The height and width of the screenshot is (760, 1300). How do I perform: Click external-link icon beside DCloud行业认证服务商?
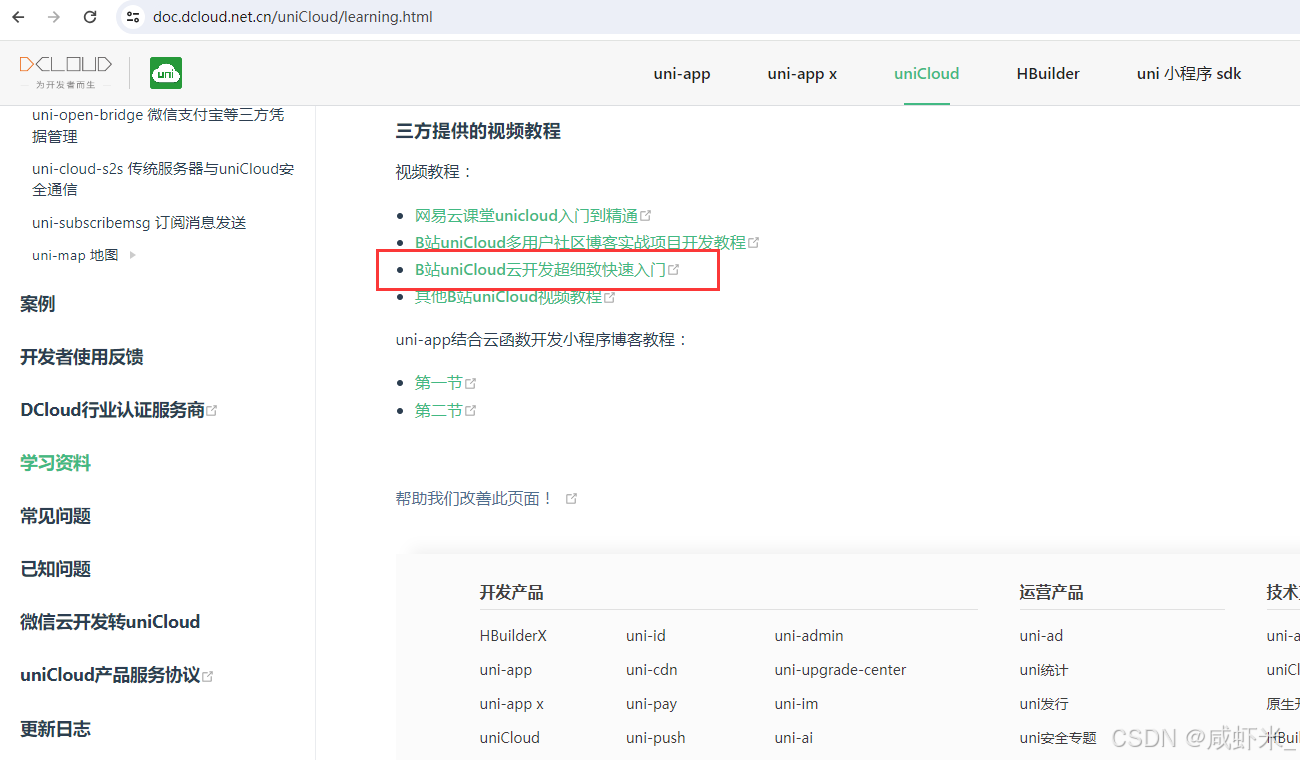pos(211,411)
